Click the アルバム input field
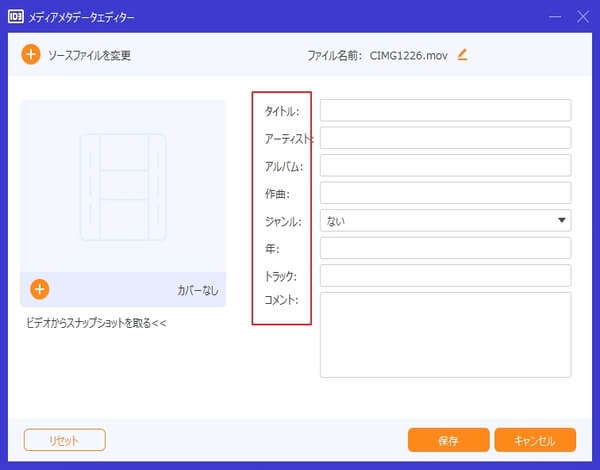 click(445, 165)
